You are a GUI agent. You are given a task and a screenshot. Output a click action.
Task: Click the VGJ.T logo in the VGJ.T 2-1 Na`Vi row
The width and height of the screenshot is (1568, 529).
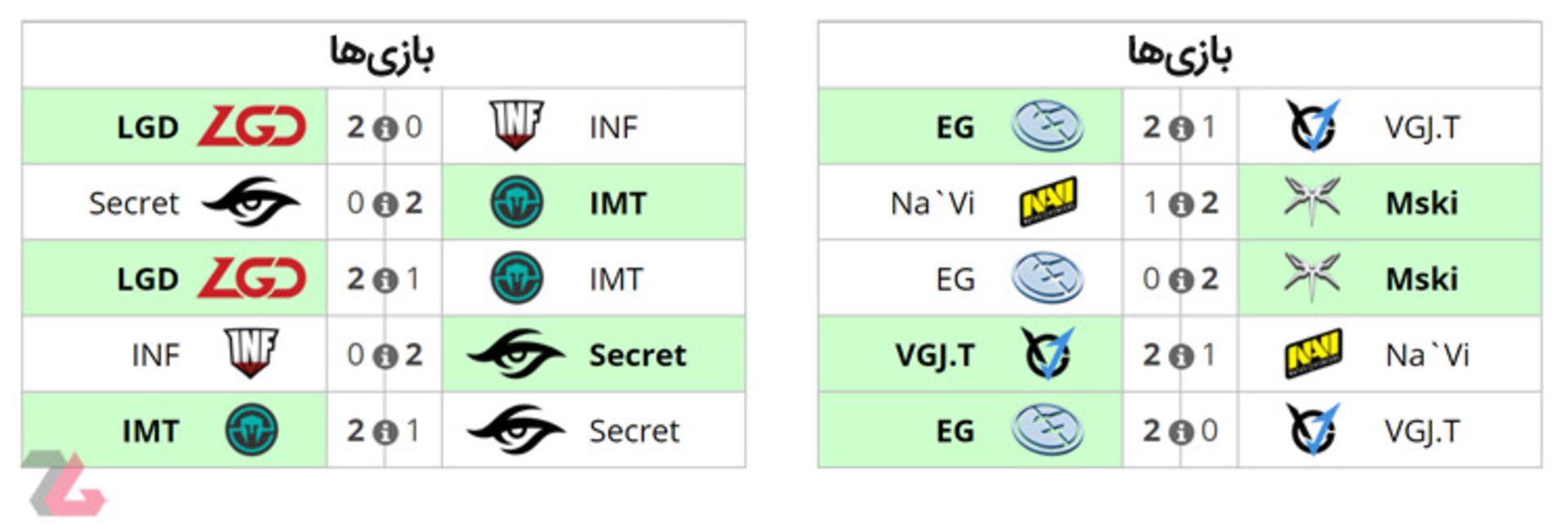[1048, 353]
